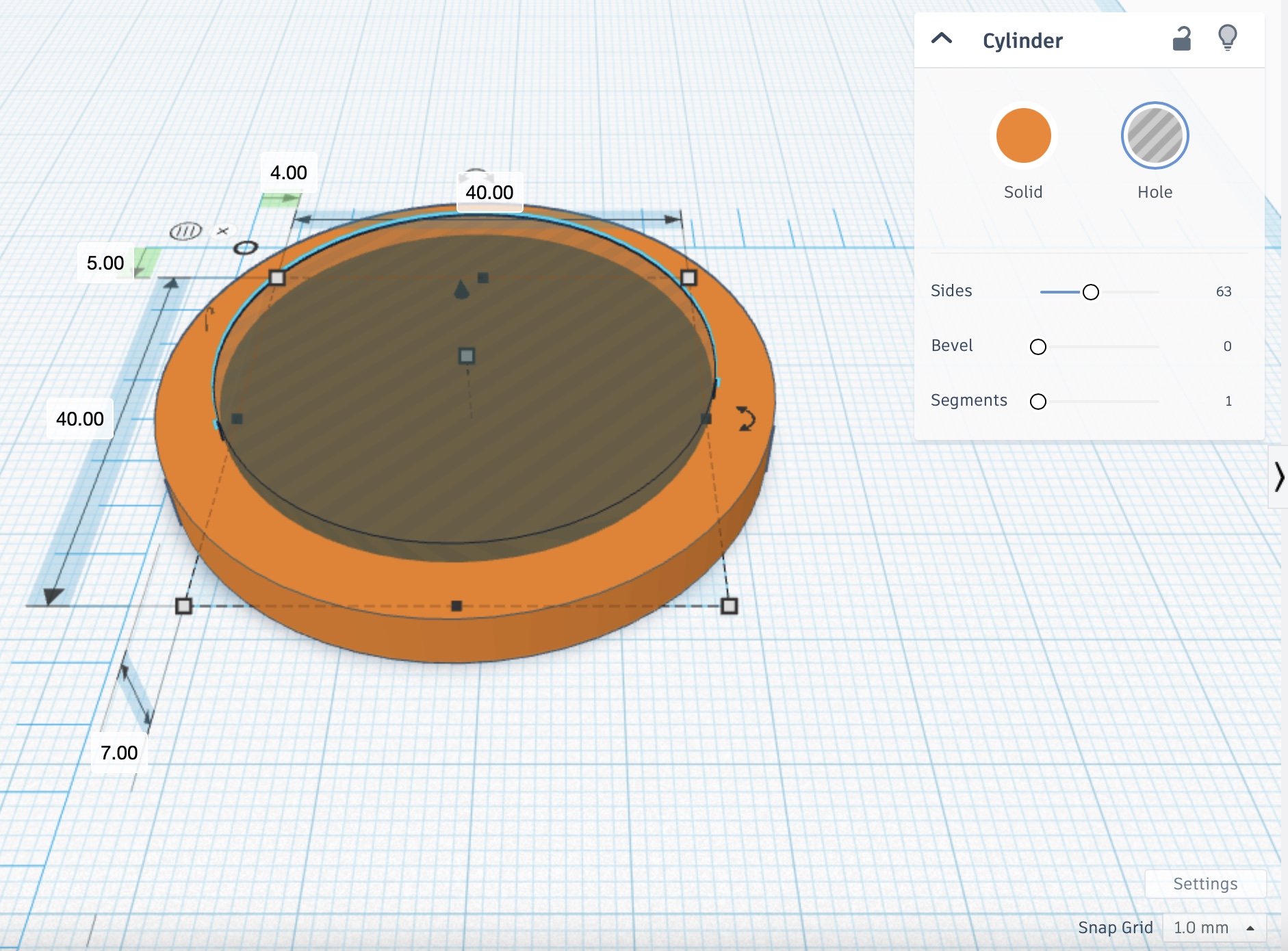The height and width of the screenshot is (951, 1288).
Task: Click the curved rotation arrow on right side
Action: (x=745, y=419)
